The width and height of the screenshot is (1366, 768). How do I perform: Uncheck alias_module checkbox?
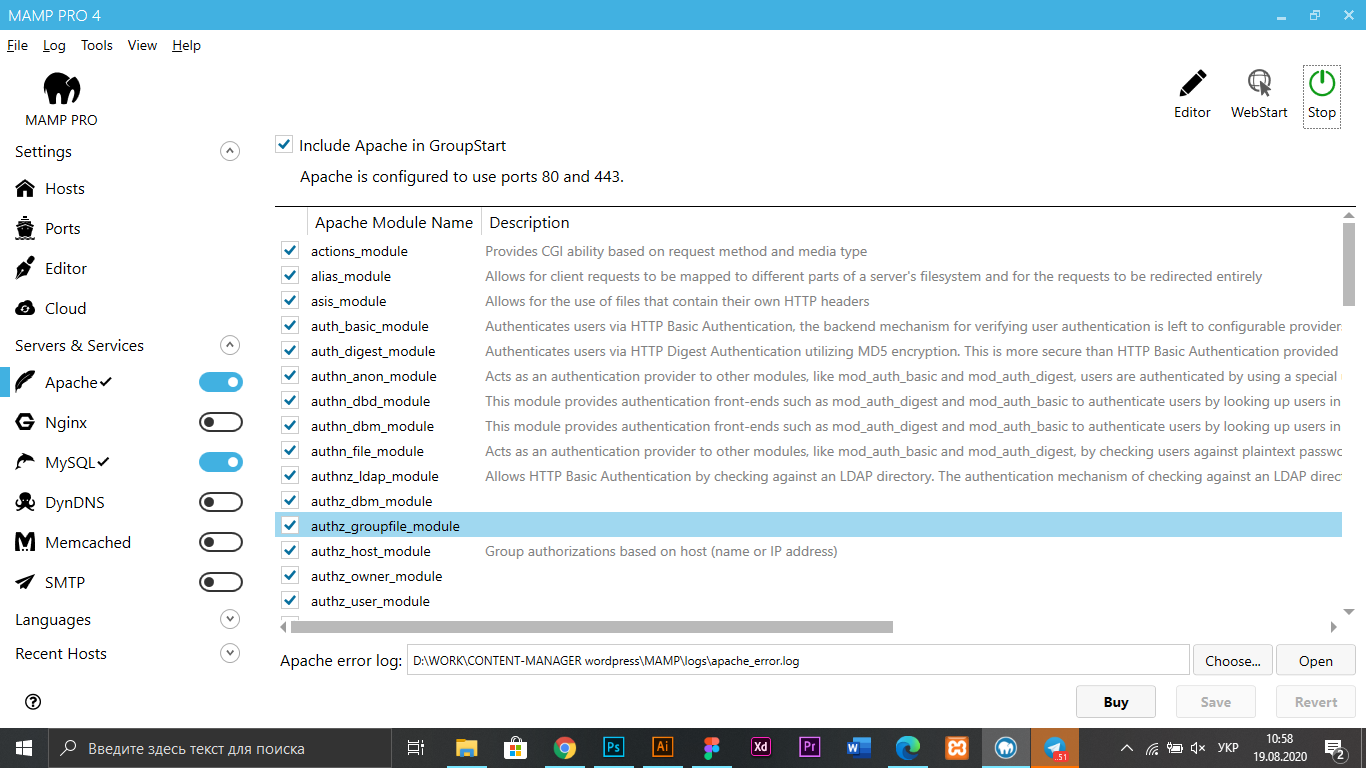pos(290,275)
